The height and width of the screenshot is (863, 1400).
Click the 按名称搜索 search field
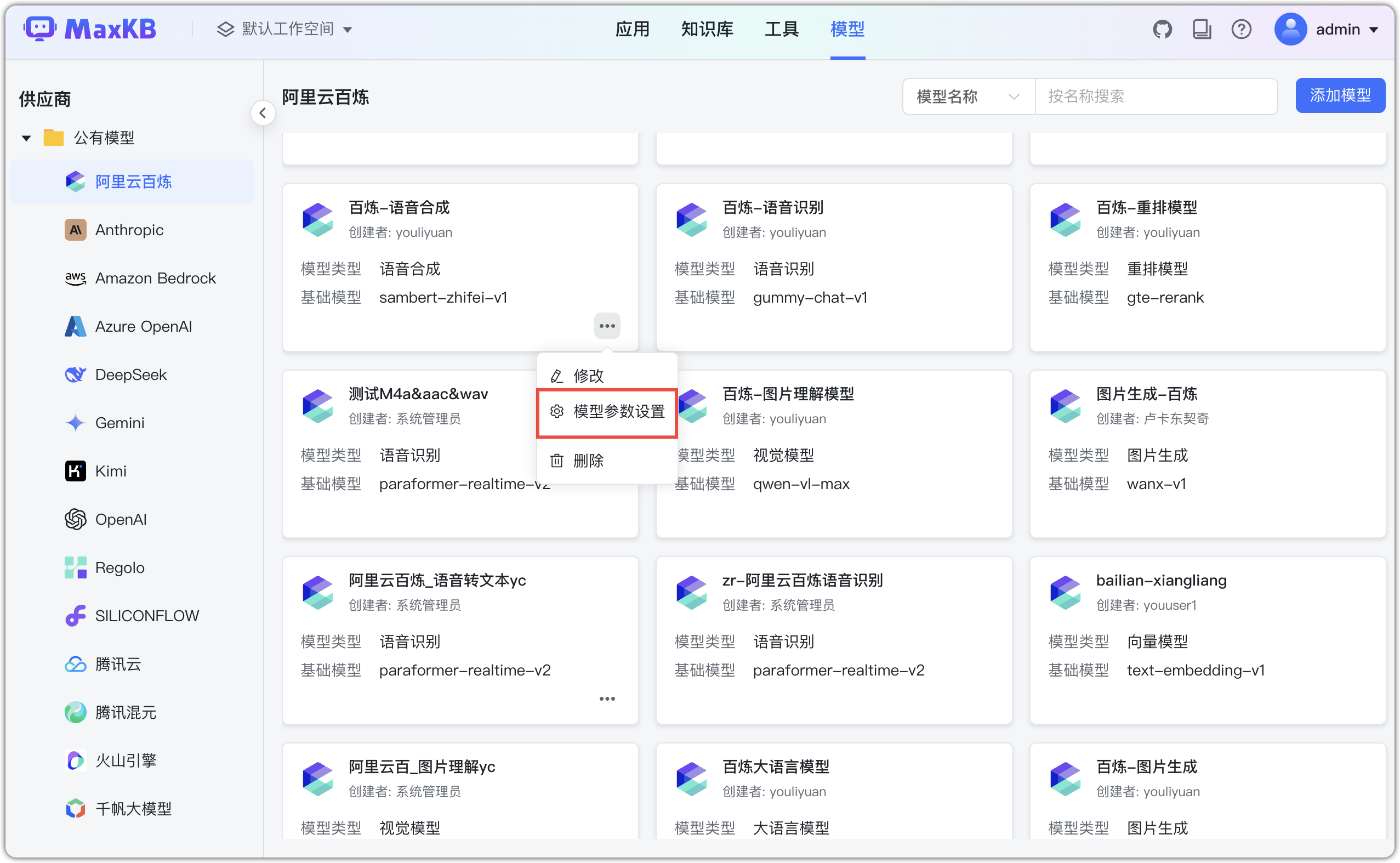[x=1156, y=96]
